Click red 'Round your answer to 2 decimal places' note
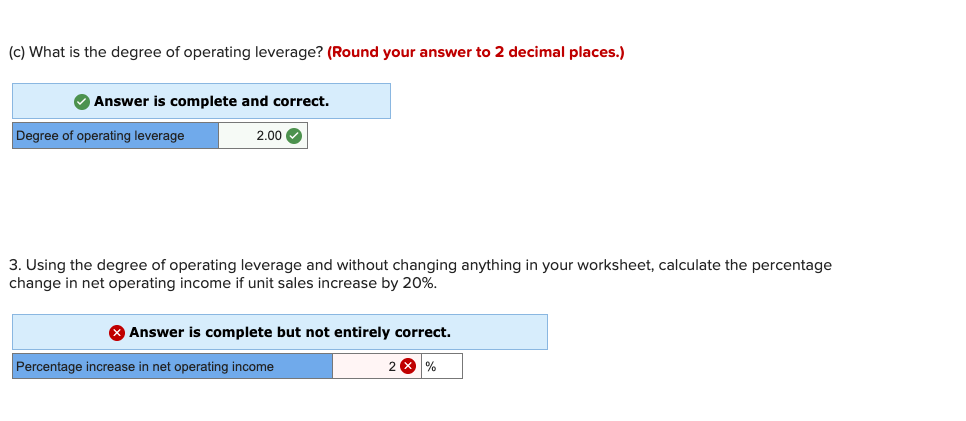This screenshot has width=966, height=421. tap(476, 52)
